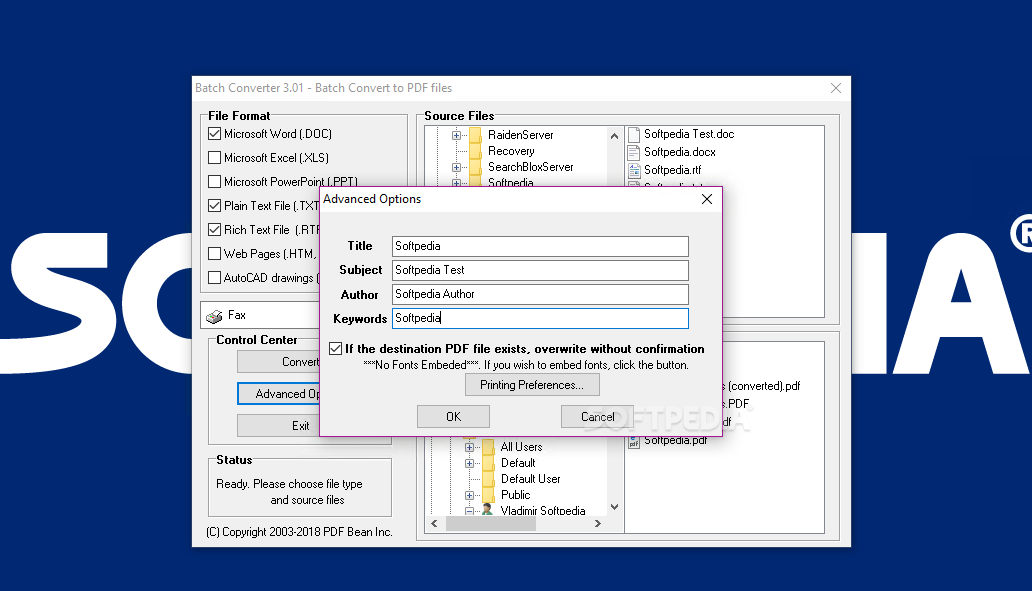This screenshot has height=591, width=1032.
Task: Click lower tree scroll down arrow
Action: click(614, 507)
